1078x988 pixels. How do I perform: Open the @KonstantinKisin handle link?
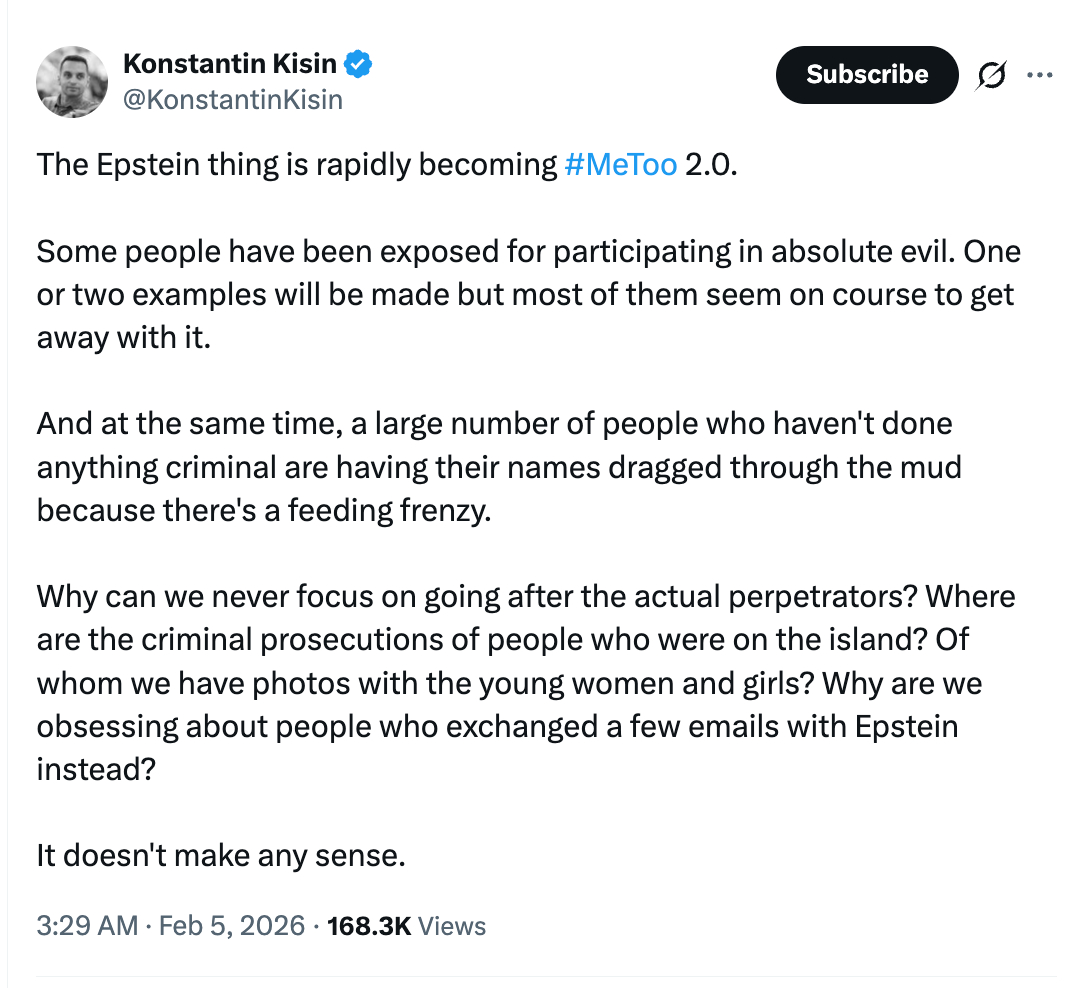[232, 99]
